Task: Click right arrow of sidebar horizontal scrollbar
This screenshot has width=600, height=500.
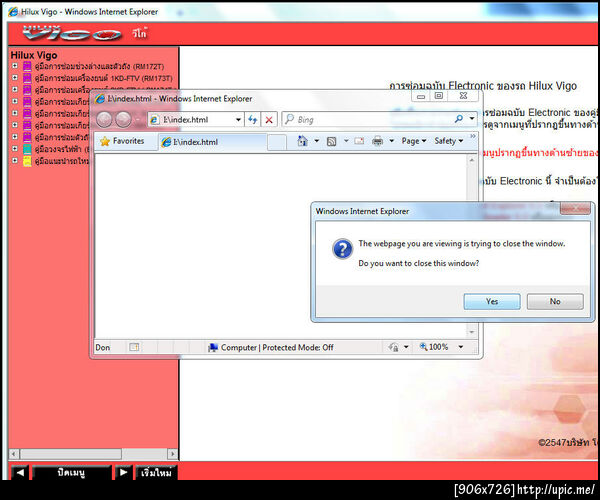Action: [x=173, y=454]
